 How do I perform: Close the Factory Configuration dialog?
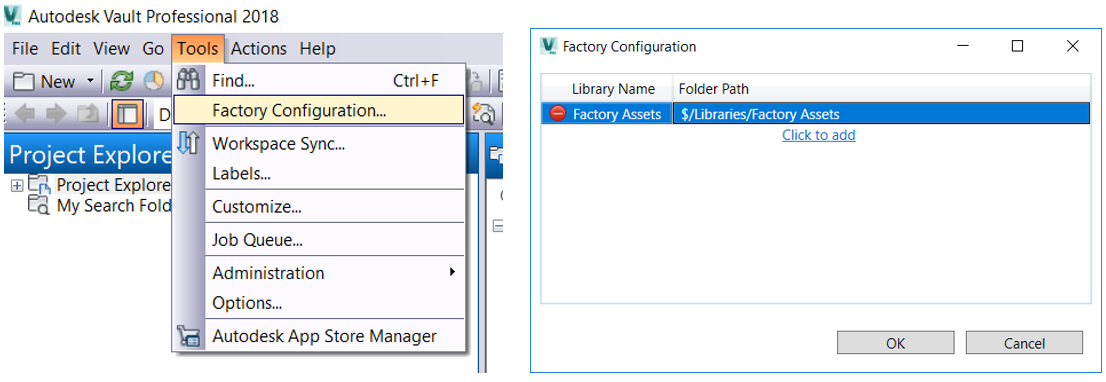1072,47
